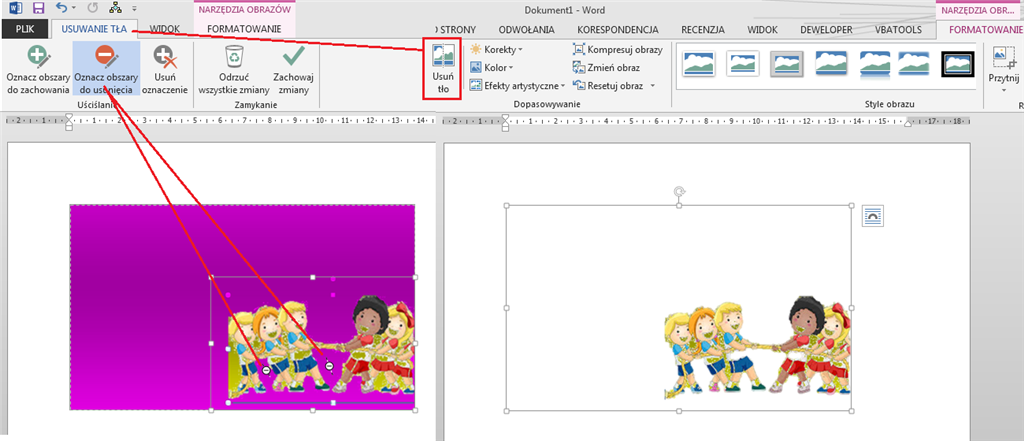Apply the black double-frame picture style
The image size is (1024, 441).
tap(958, 64)
